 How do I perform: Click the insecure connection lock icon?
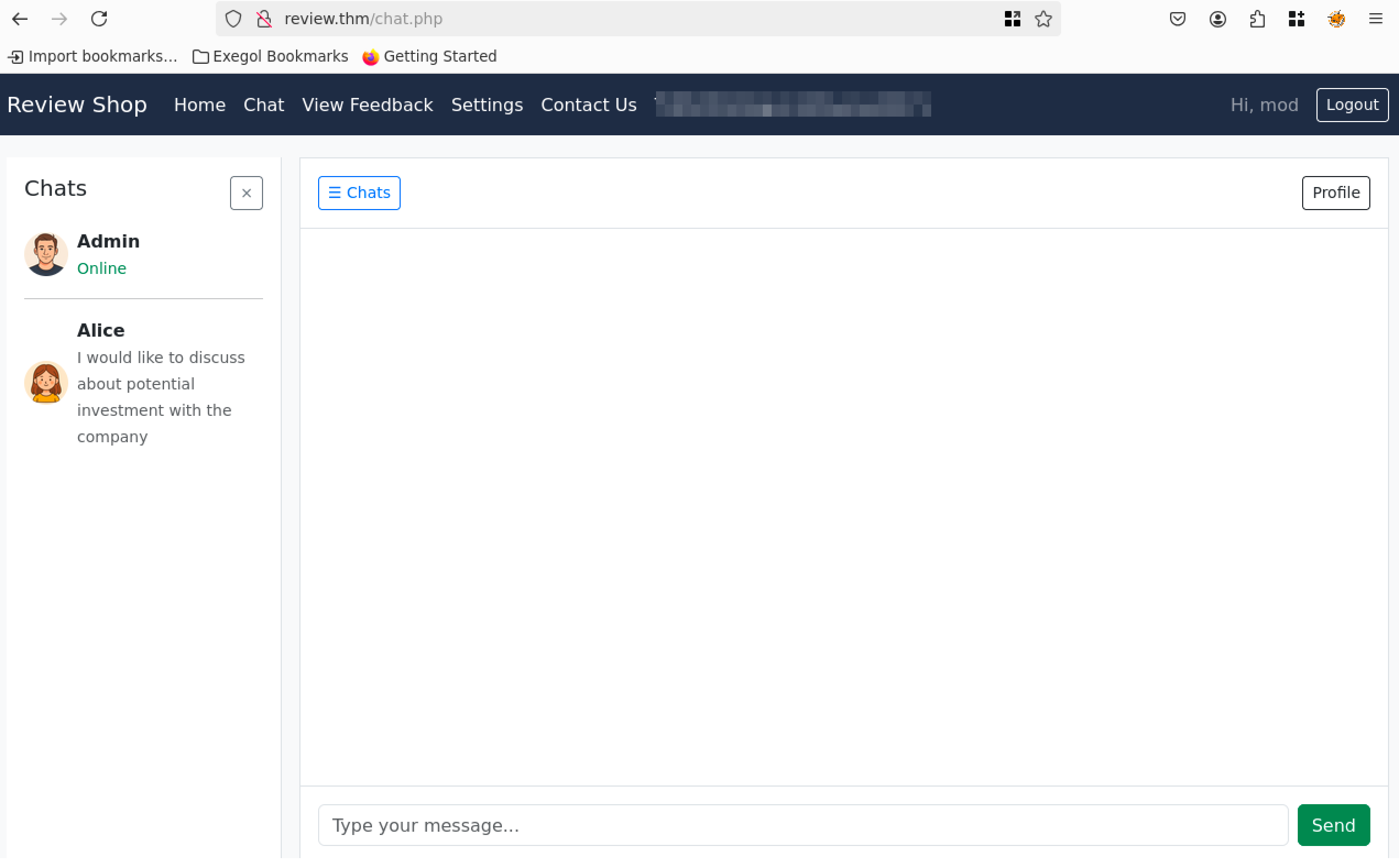pos(264,19)
